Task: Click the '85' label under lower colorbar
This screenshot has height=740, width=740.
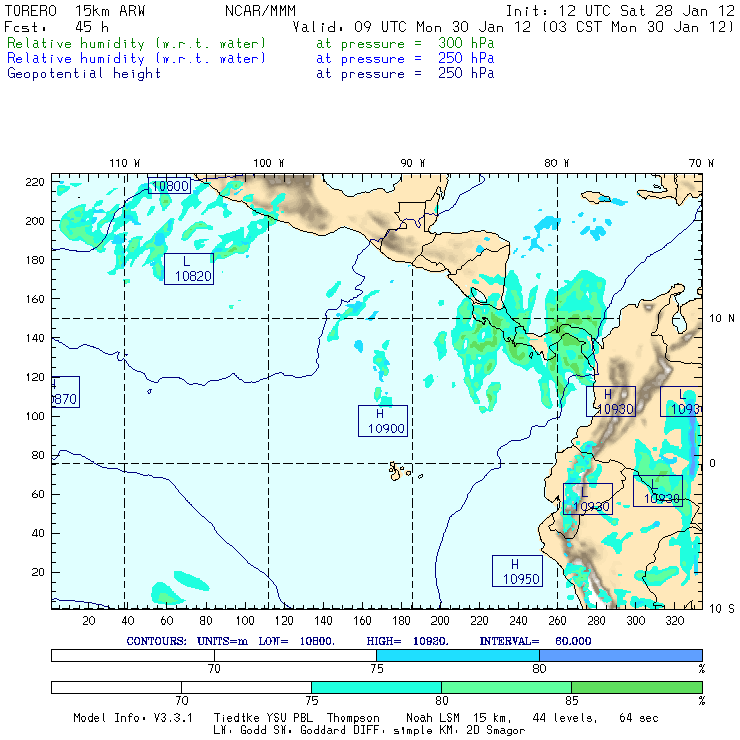Action: [572, 700]
